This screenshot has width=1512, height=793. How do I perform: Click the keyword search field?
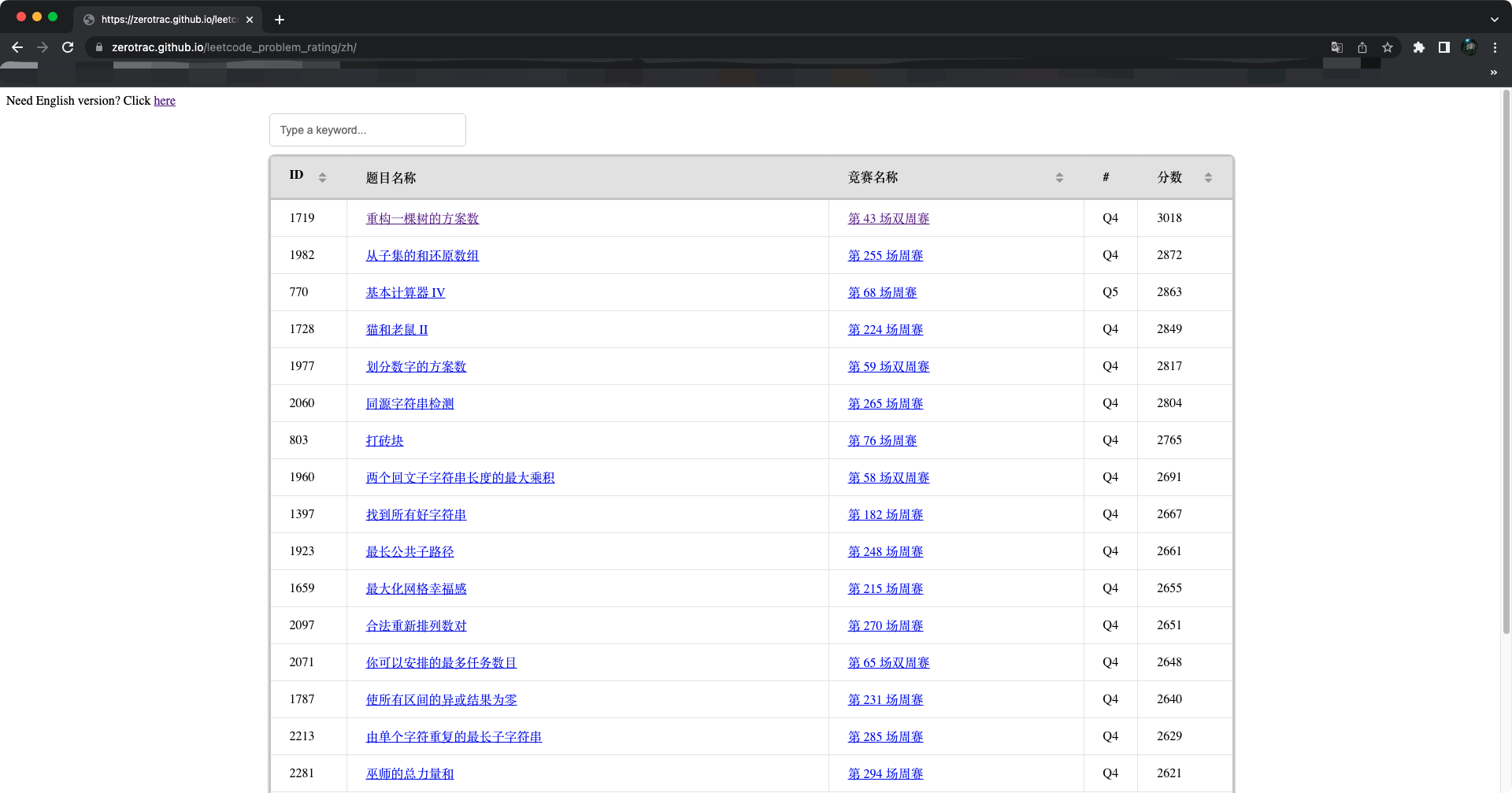click(367, 130)
